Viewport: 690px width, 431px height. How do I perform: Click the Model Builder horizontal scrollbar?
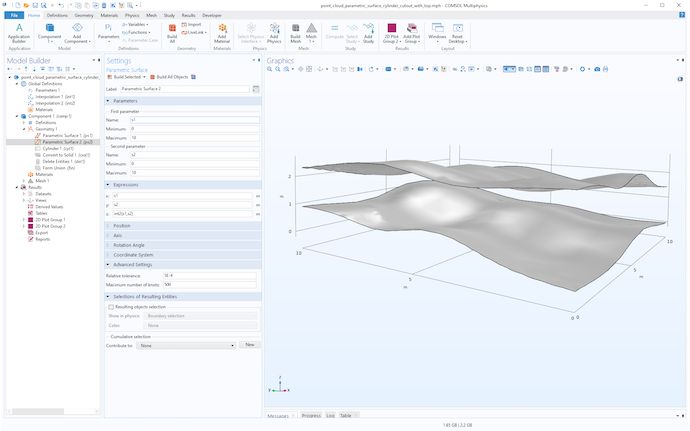click(x=38, y=411)
